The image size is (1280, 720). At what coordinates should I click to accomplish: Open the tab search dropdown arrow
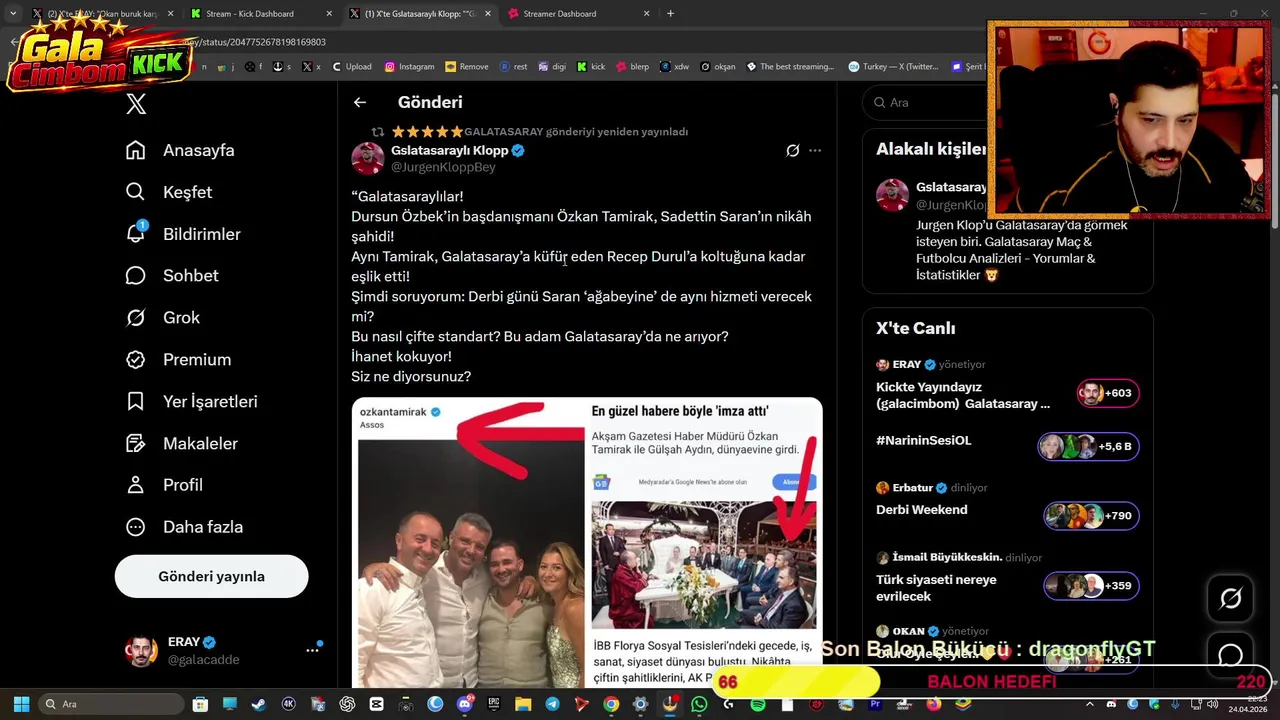(12, 14)
